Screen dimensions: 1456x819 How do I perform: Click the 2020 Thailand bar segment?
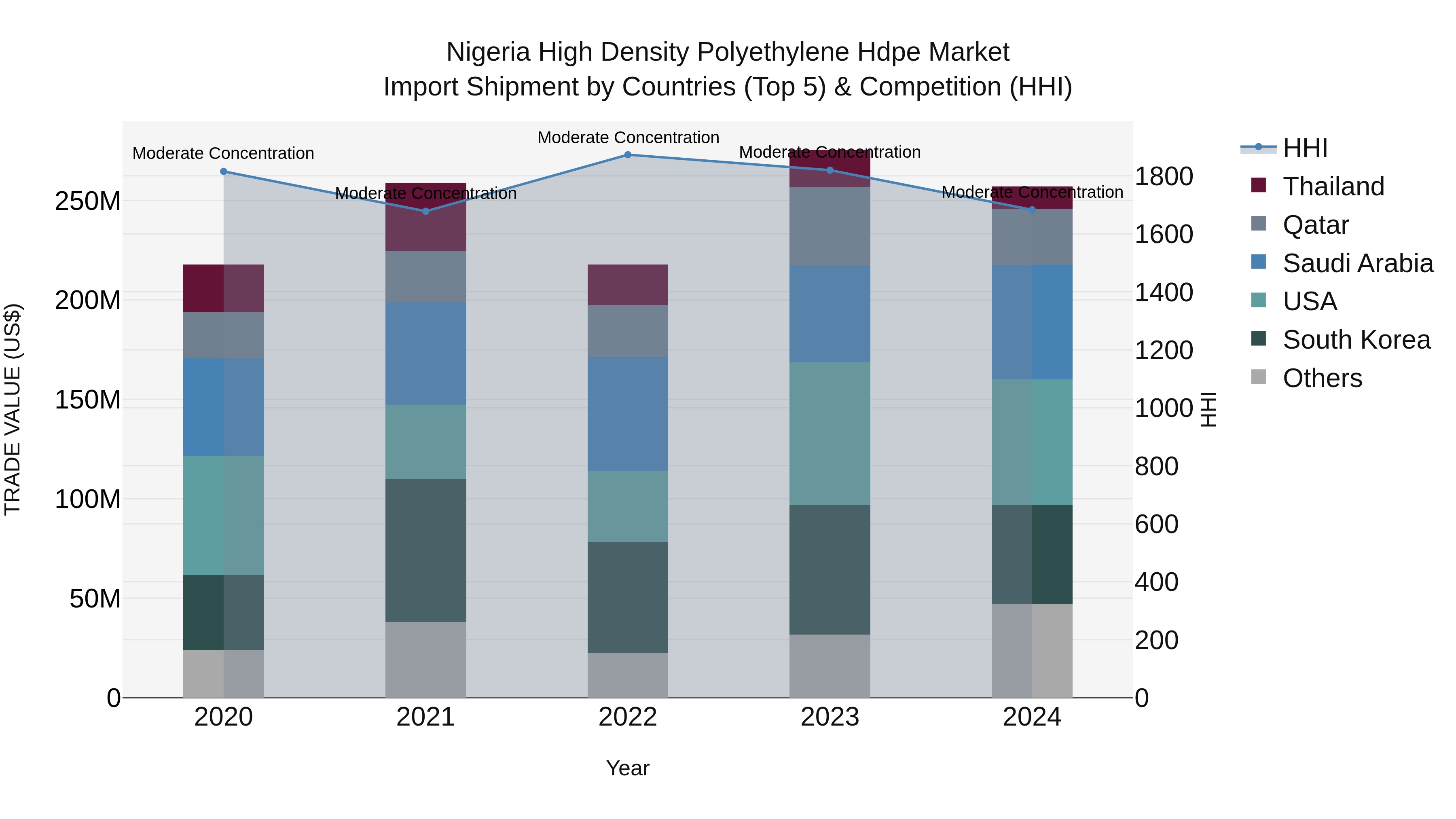[x=223, y=288]
